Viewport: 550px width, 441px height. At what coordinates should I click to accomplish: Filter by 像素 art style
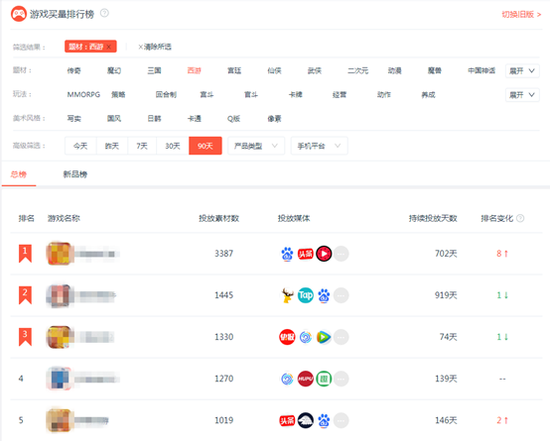pos(274,119)
